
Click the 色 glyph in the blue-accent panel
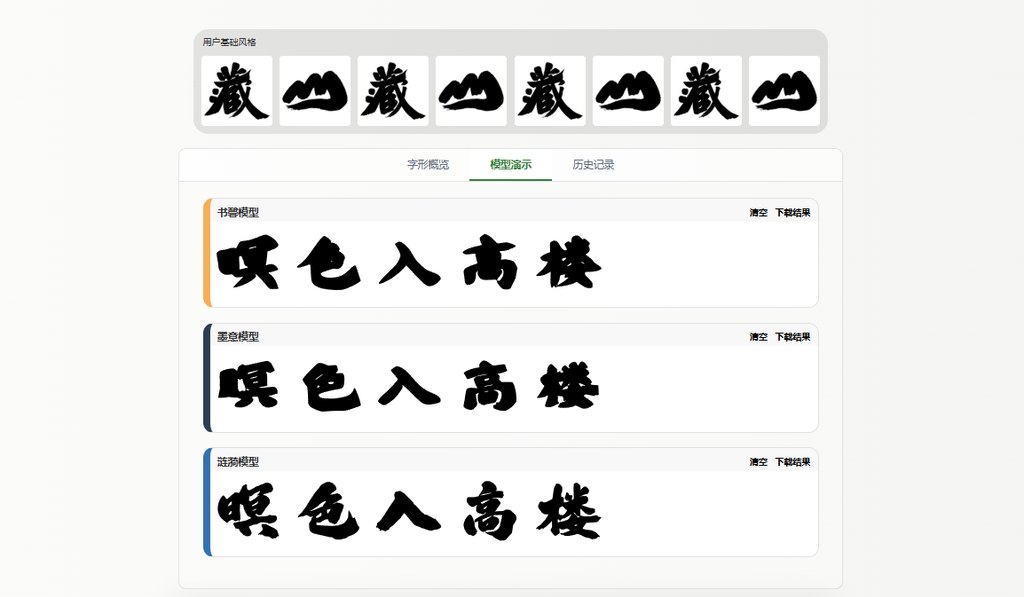(330, 510)
